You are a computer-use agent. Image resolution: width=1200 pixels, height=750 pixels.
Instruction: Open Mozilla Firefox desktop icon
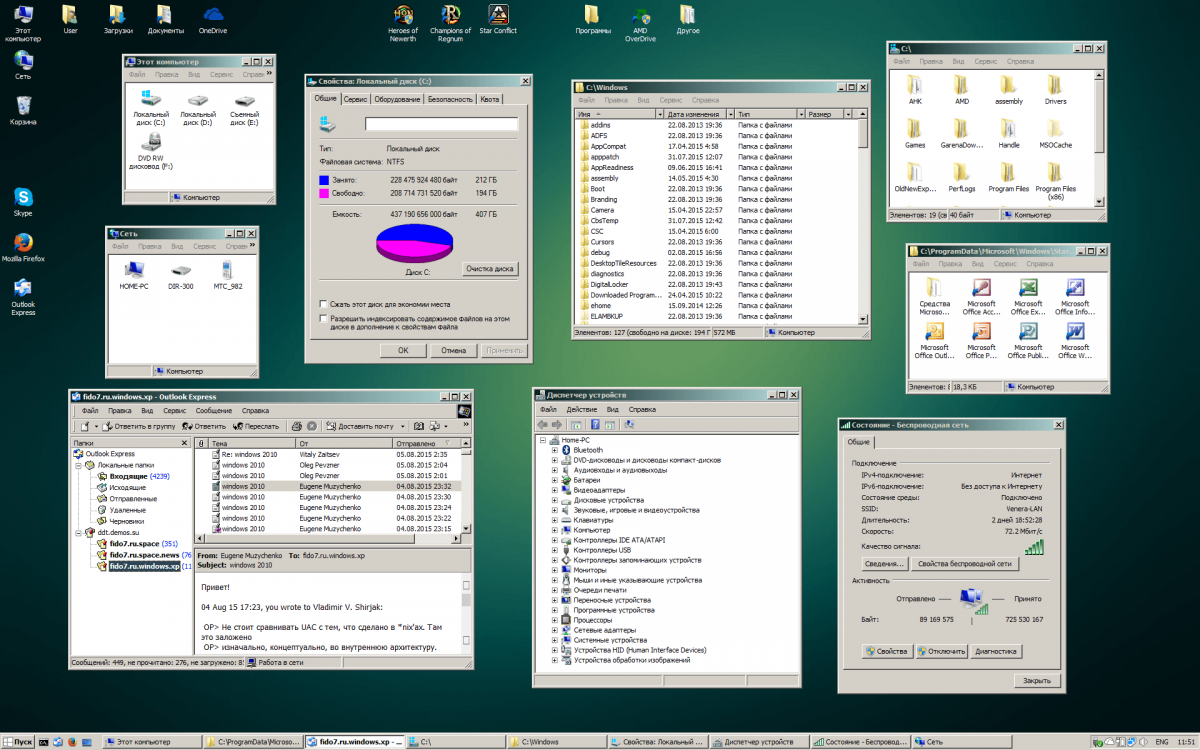[23, 248]
